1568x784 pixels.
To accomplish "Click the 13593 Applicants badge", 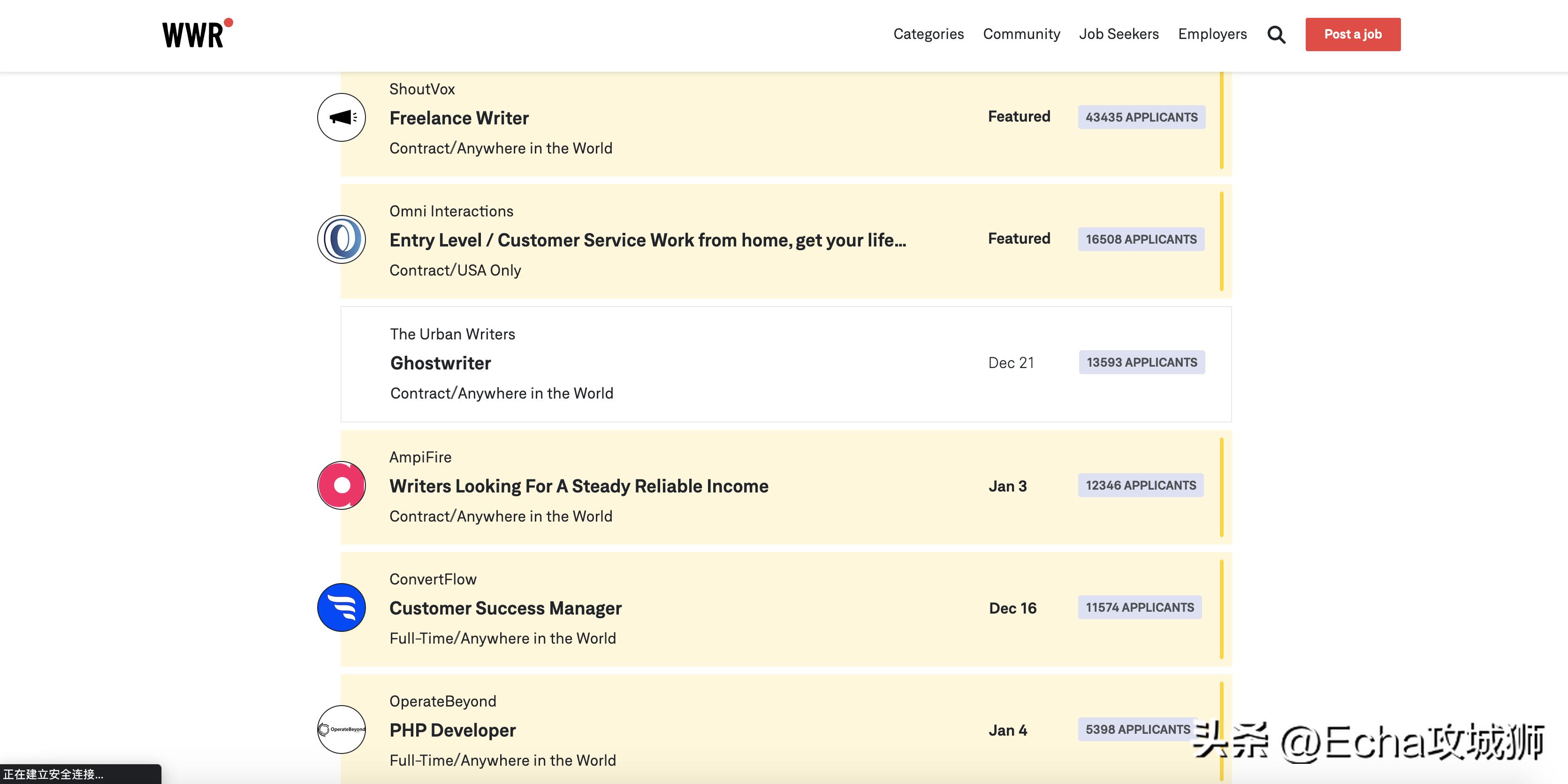I will pyautogui.click(x=1142, y=362).
